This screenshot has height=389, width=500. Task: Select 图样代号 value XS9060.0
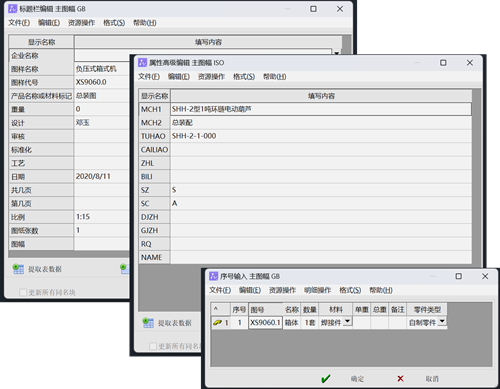pos(91,82)
